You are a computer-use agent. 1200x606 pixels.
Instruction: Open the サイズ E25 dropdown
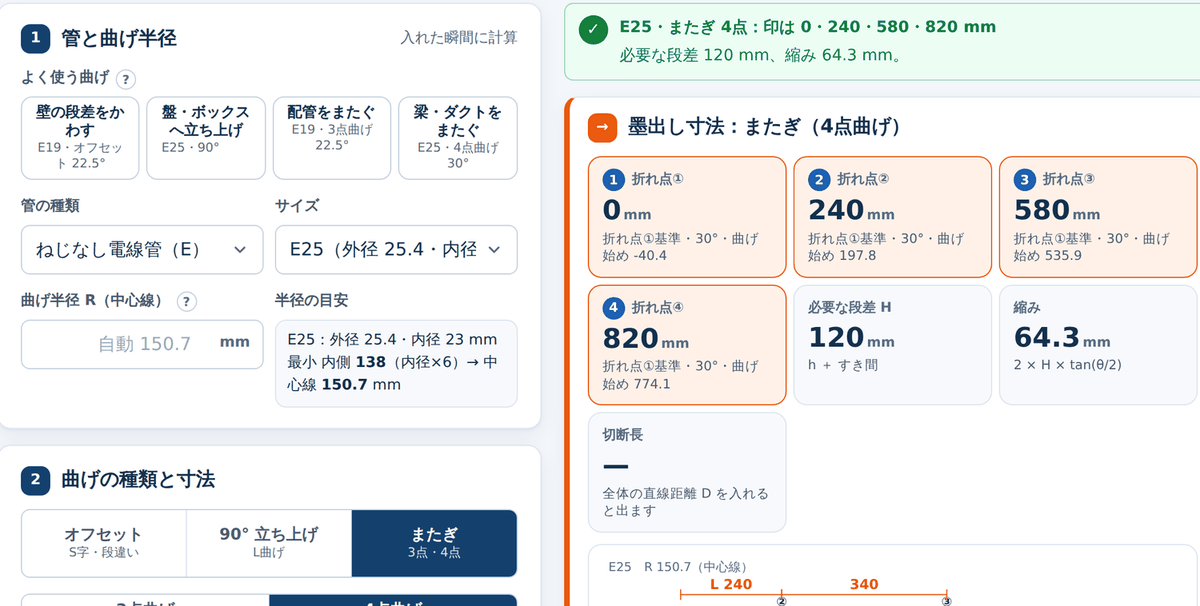[x=396, y=250]
